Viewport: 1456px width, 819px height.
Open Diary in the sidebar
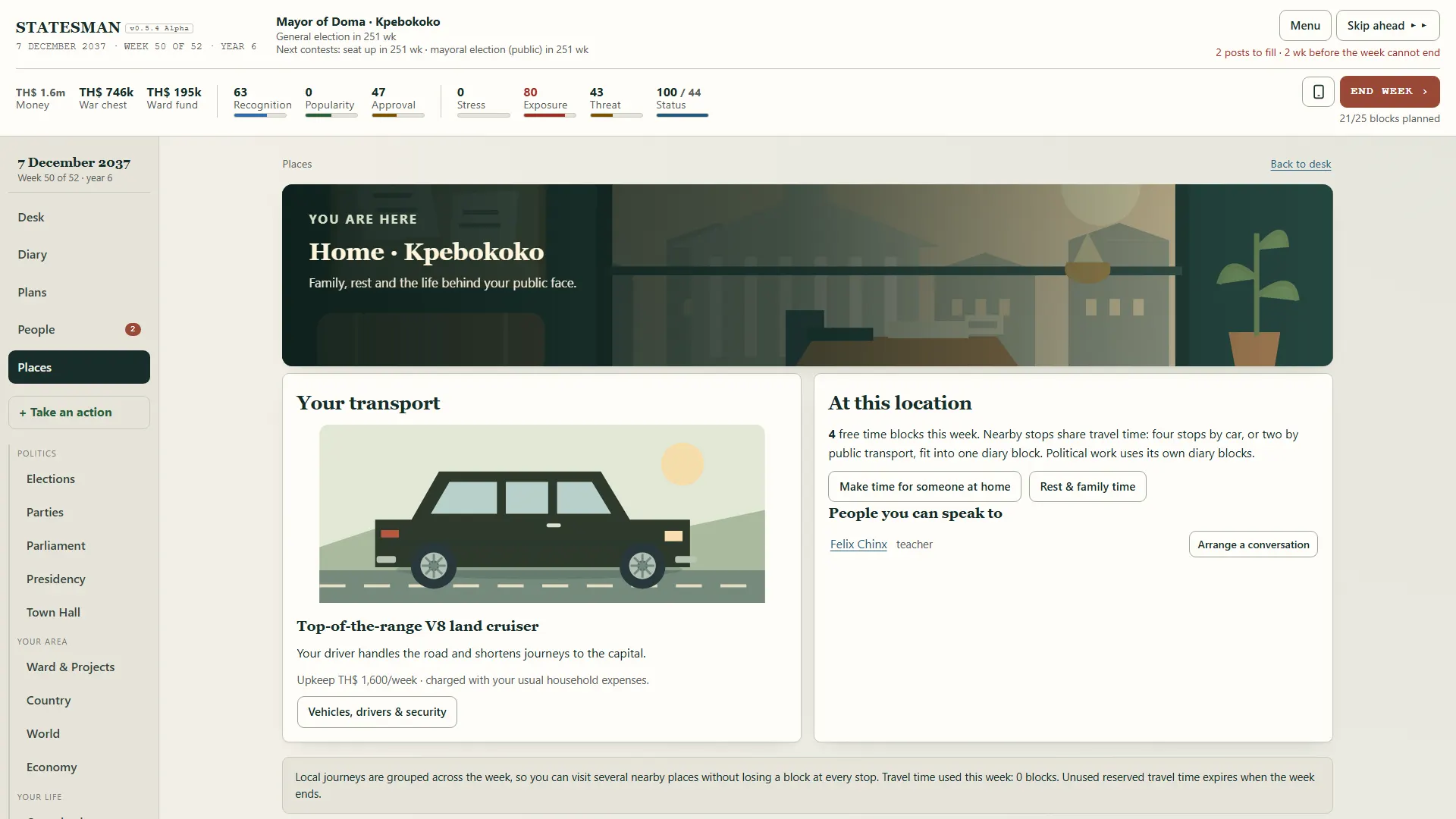[79, 254]
